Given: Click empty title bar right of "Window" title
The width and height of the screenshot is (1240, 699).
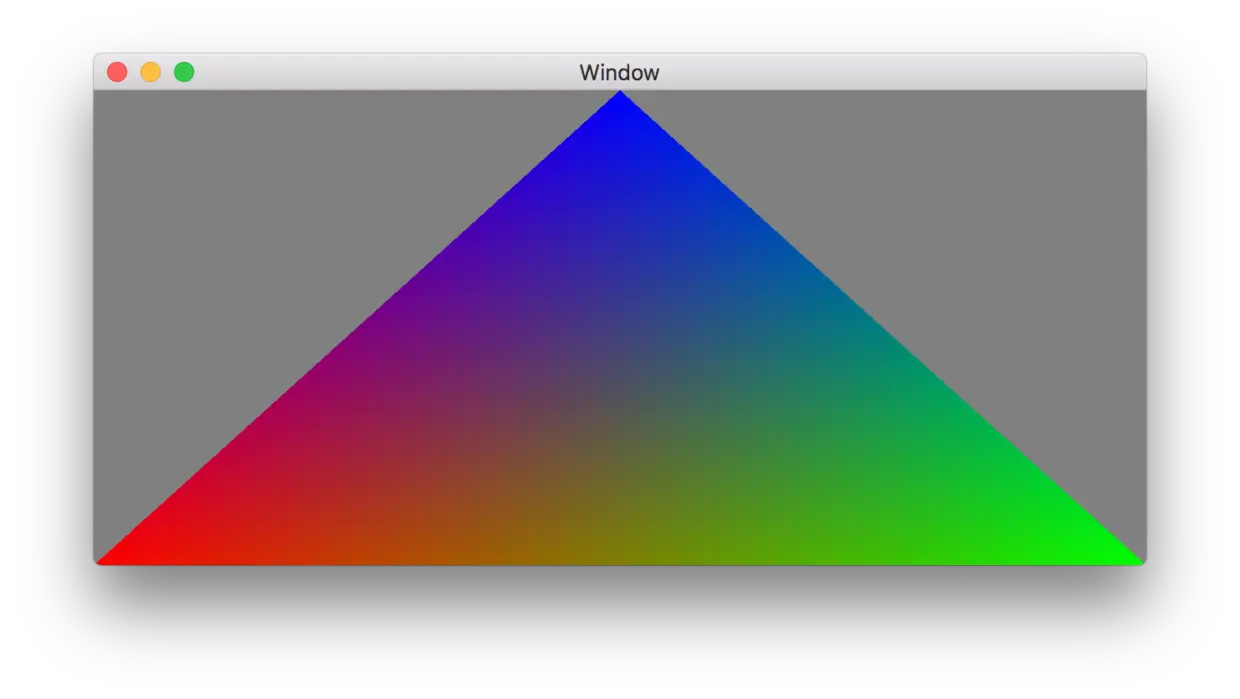Looking at the screenshot, I should [x=900, y=72].
